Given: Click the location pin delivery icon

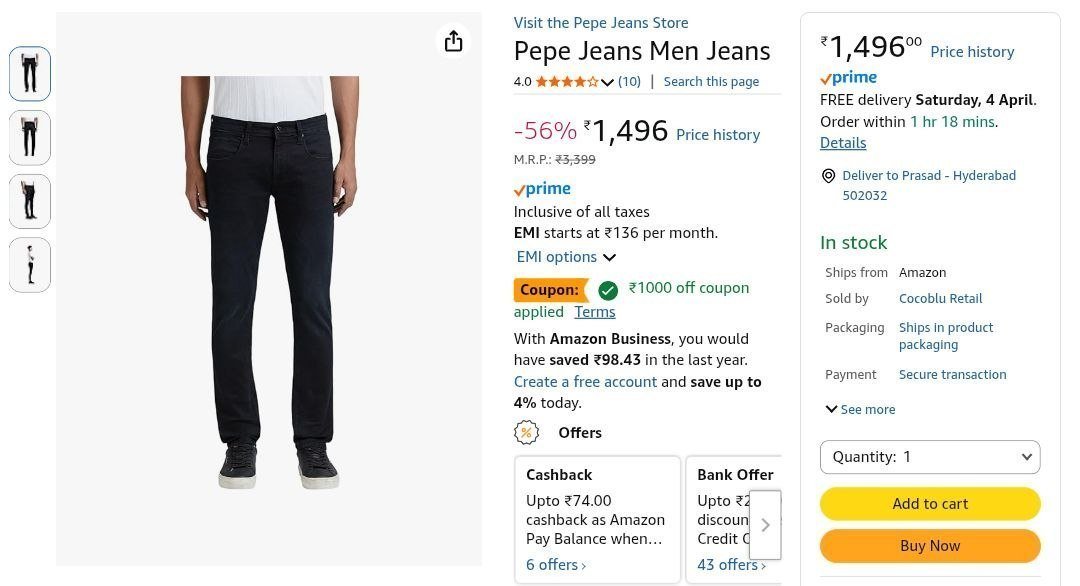Looking at the screenshot, I should [x=828, y=176].
